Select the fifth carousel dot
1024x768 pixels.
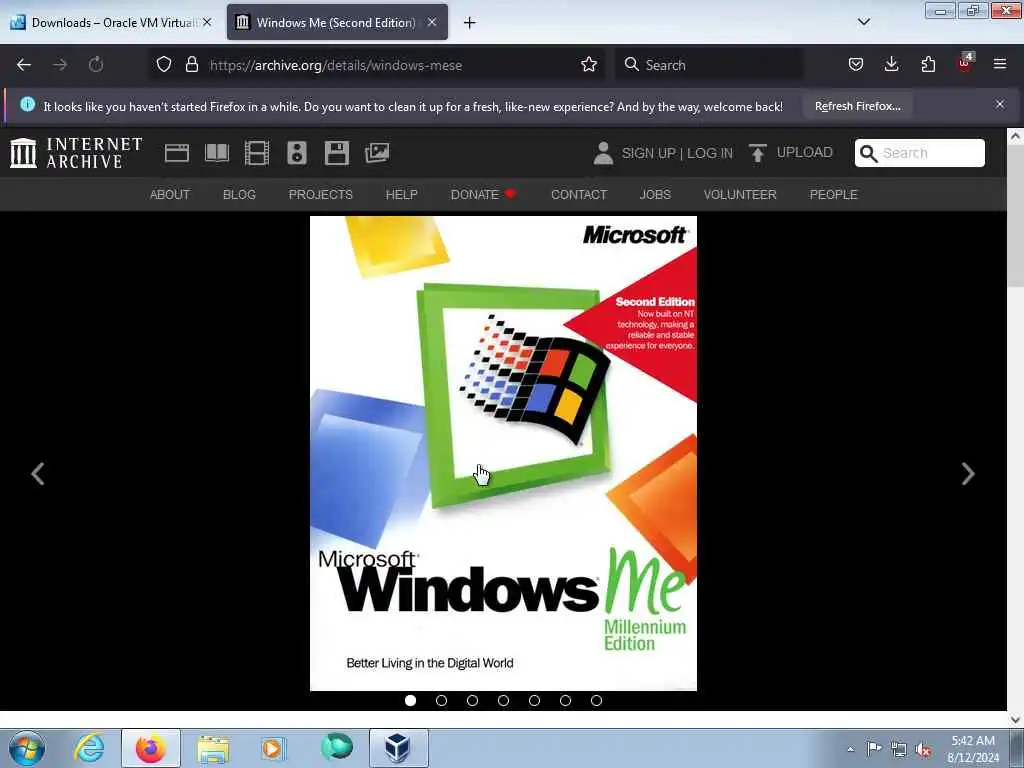[x=534, y=700]
